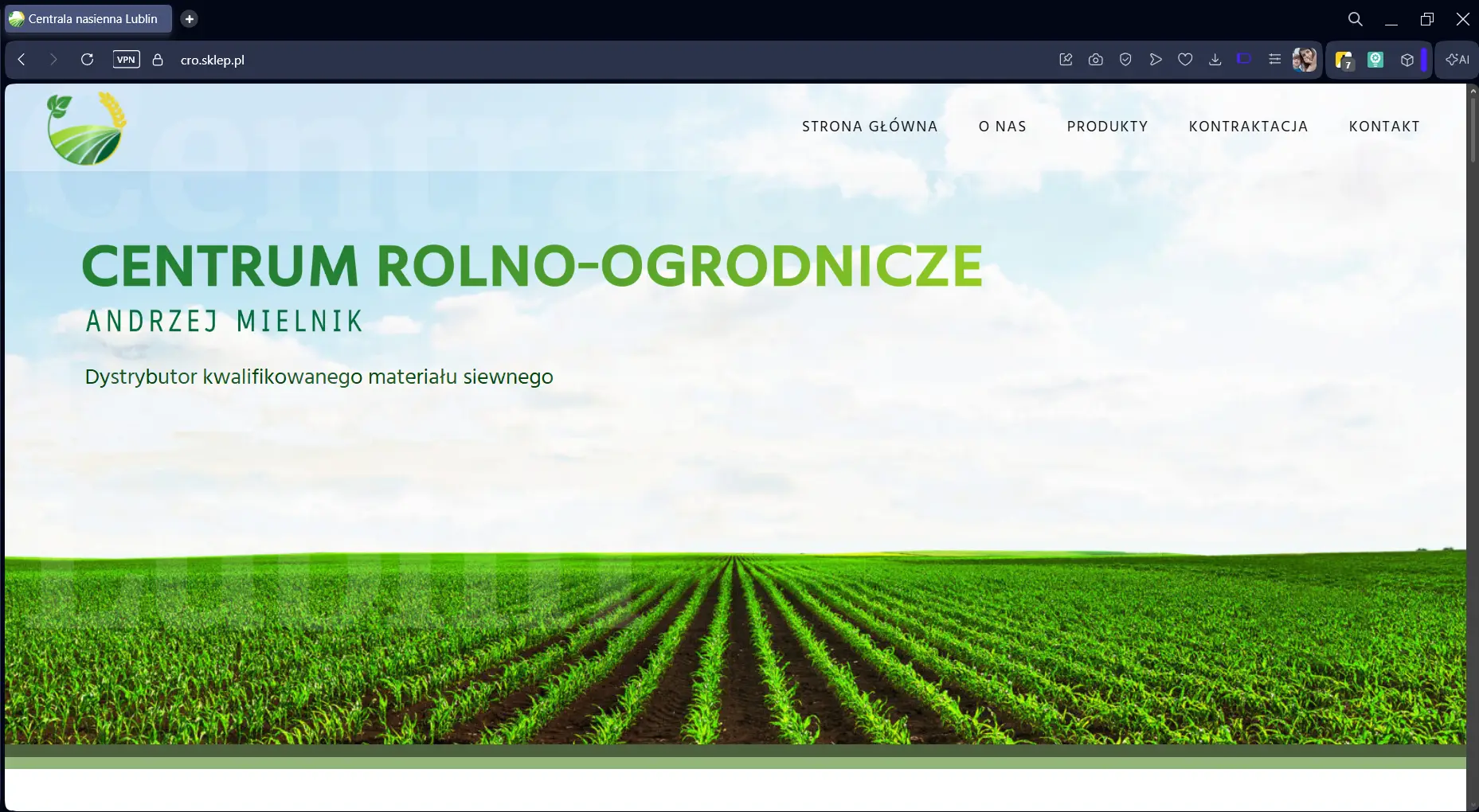This screenshot has width=1479, height=812.
Task: Click the green field site logo
Action: coord(86,128)
